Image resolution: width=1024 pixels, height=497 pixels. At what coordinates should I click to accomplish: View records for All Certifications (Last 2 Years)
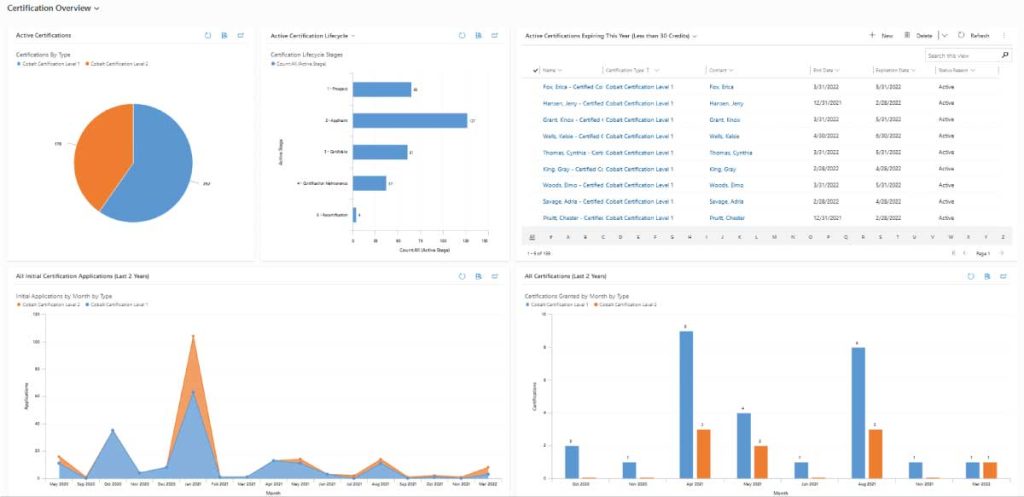(987, 276)
